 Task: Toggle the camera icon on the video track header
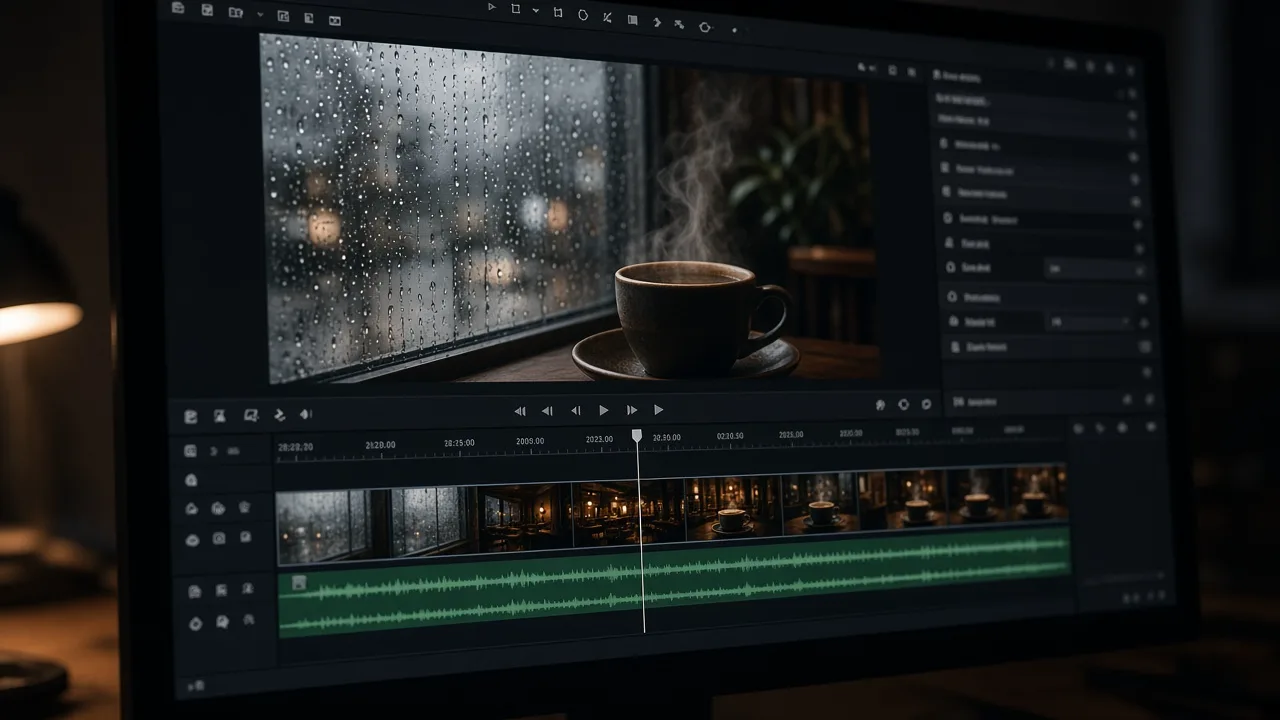[x=219, y=538]
